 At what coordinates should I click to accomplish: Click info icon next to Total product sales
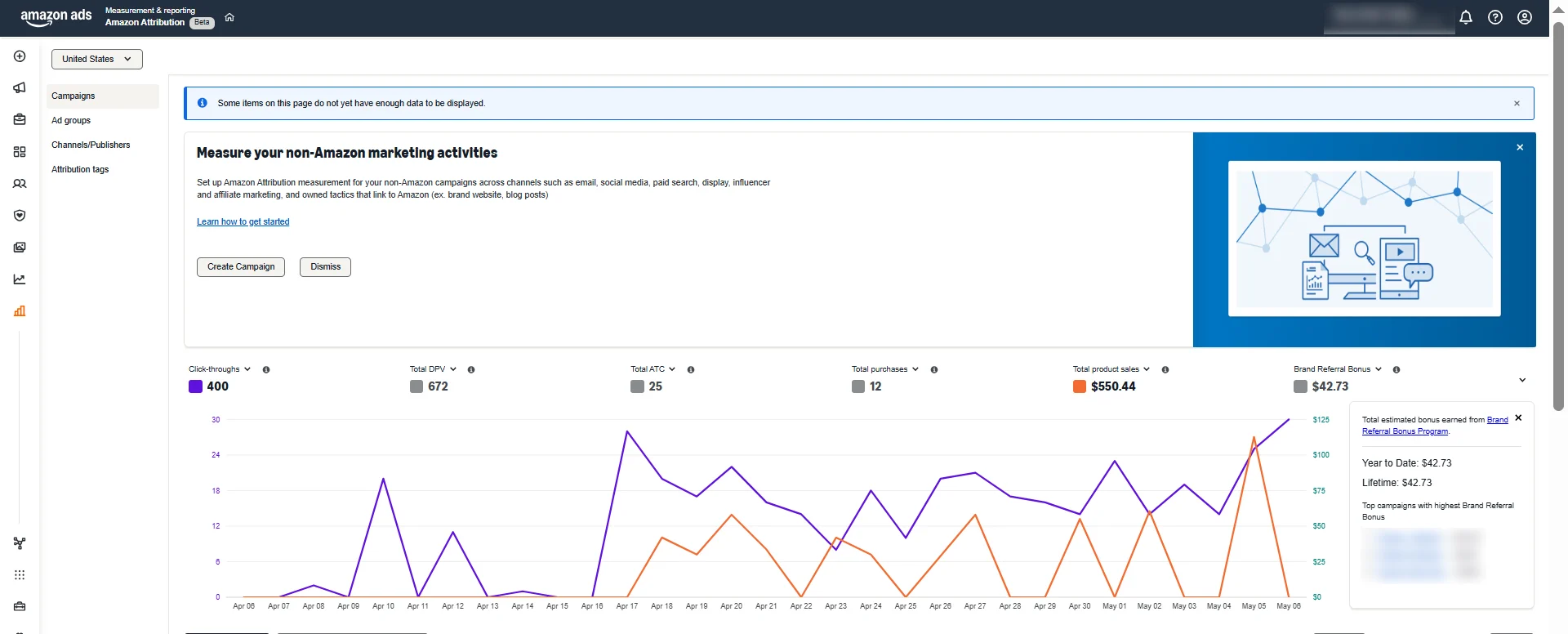point(1165,370)
